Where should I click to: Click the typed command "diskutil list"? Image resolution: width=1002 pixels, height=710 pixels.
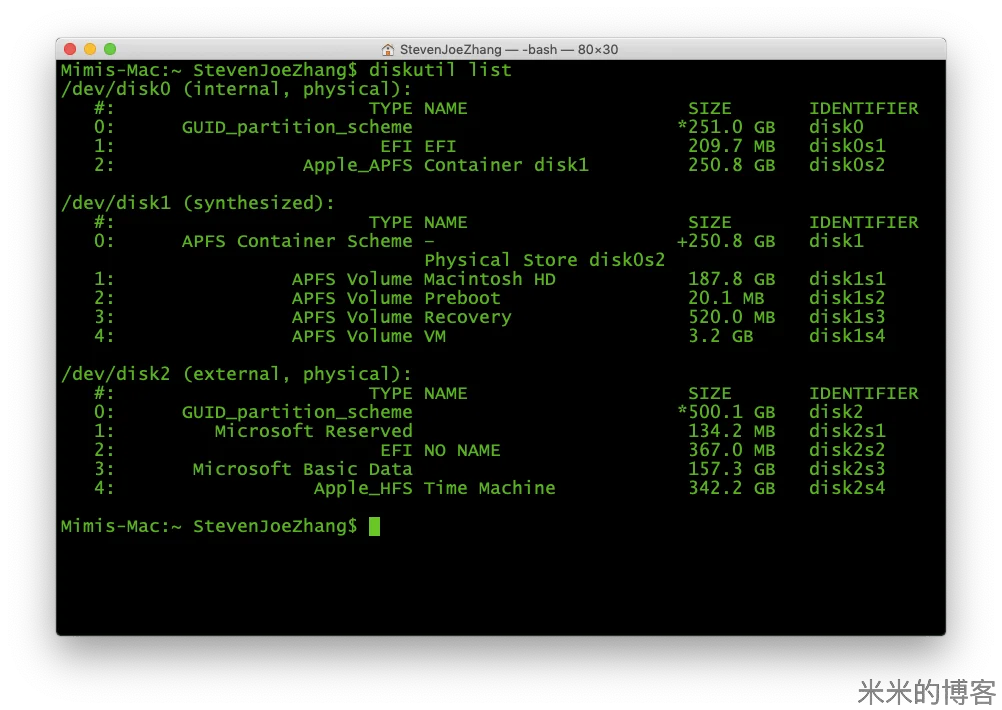click(x=440, y=69)
